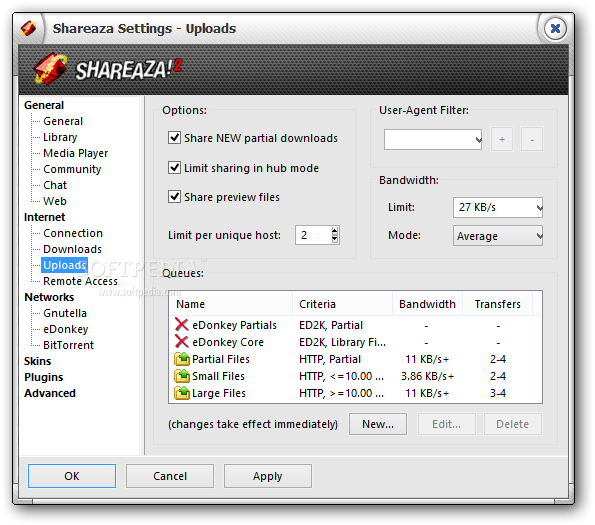Open the Web settings page
The image size is (595, 525).
pos(55,201)
